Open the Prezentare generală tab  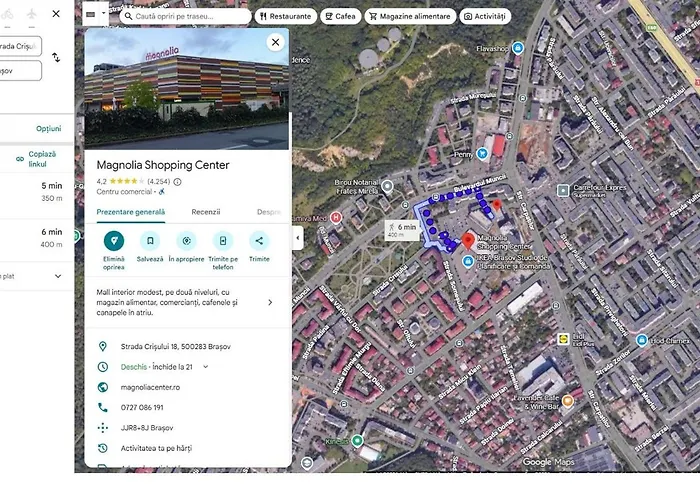[131, 212]
